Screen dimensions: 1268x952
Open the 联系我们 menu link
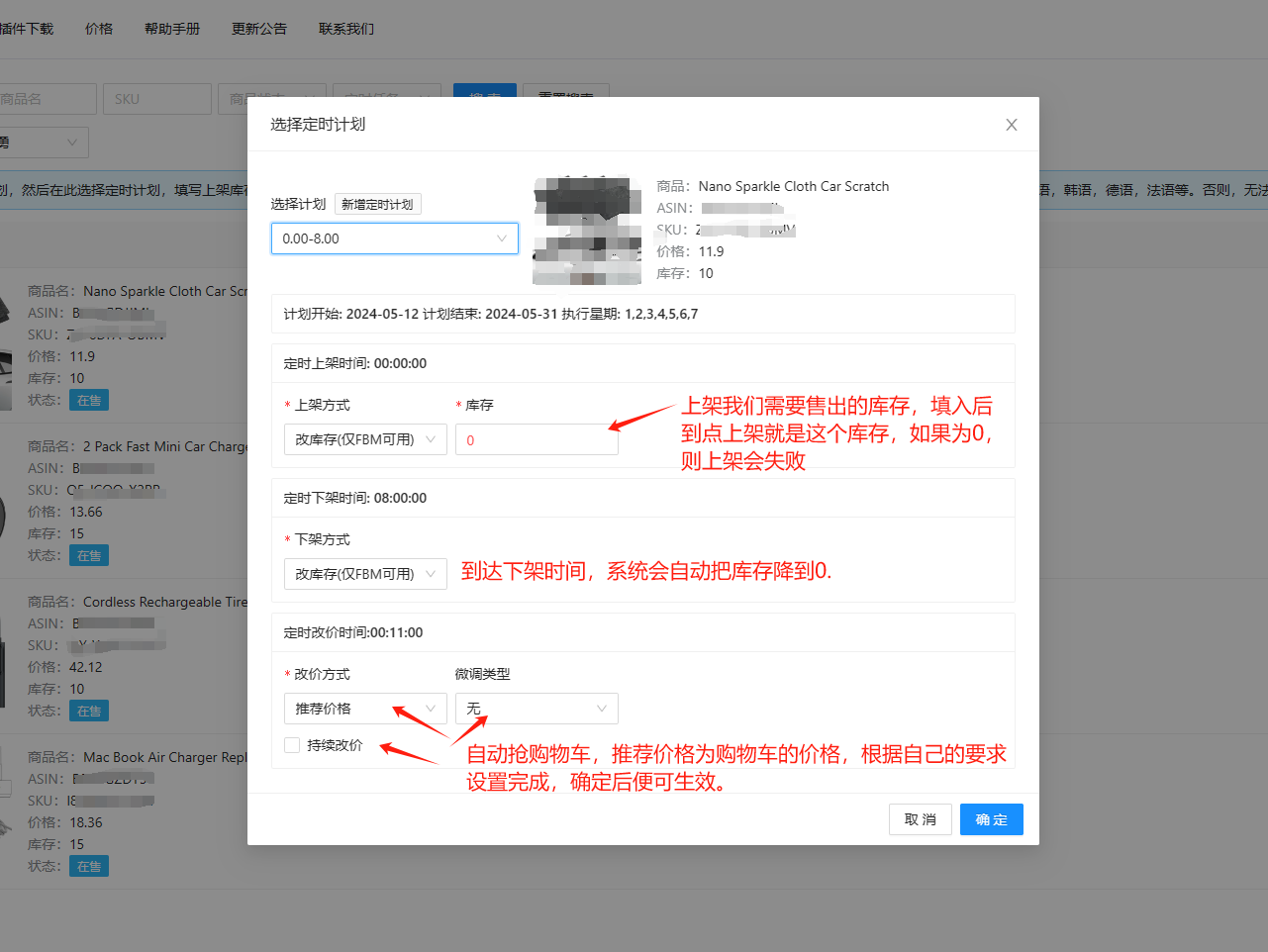(x=346, y=29)
